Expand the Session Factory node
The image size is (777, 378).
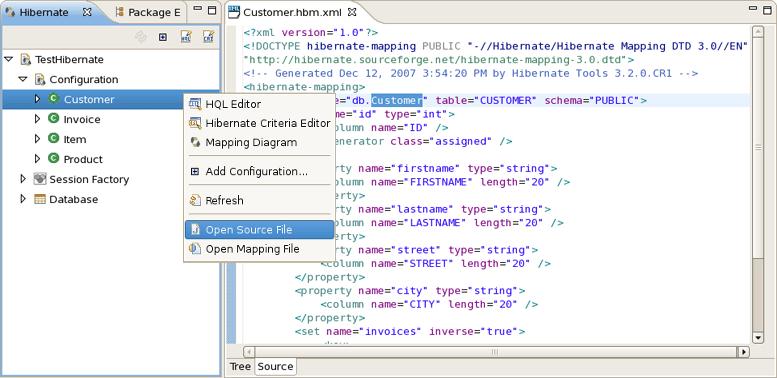(x=23, y=179)
